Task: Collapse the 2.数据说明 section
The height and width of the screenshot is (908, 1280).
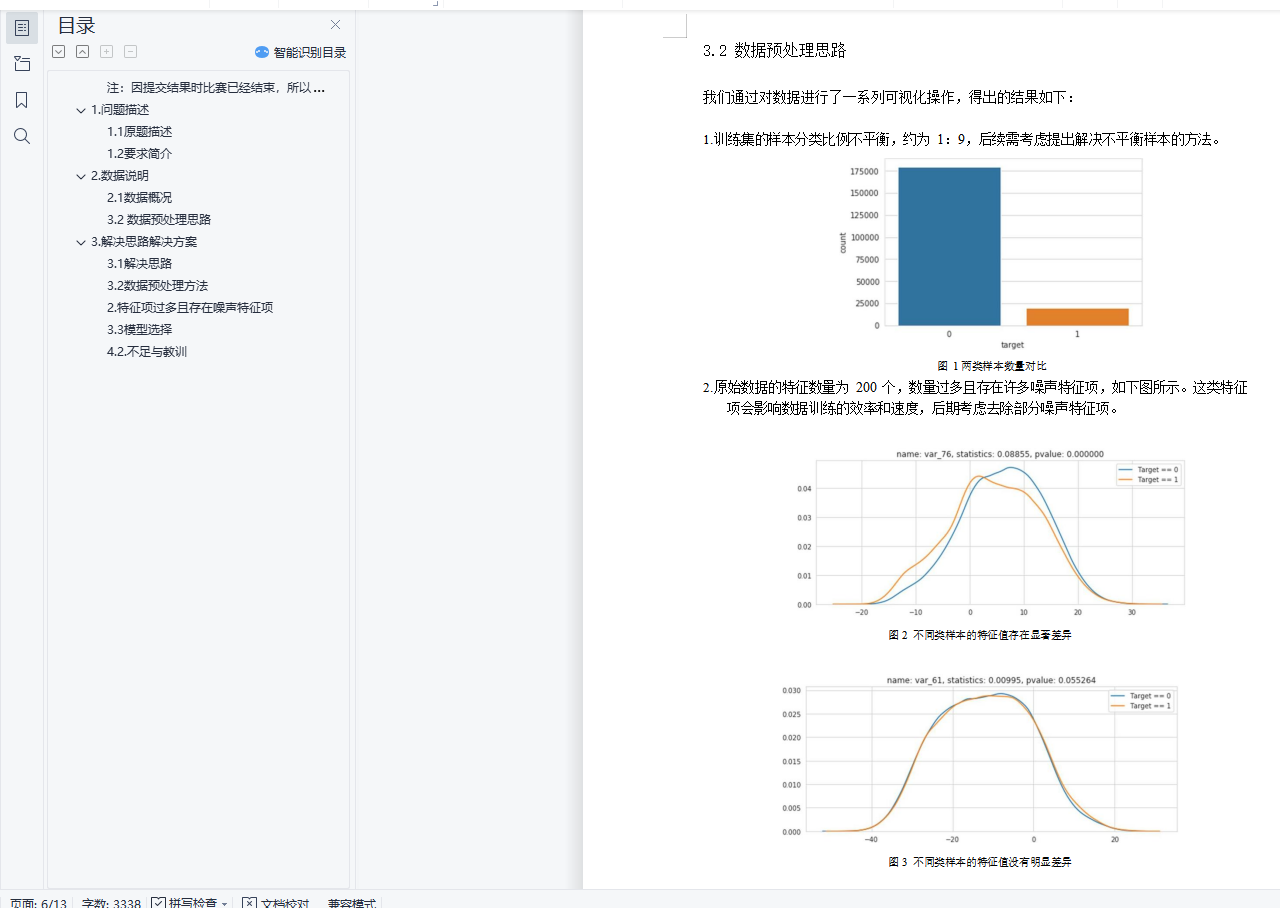Action: 81,176
